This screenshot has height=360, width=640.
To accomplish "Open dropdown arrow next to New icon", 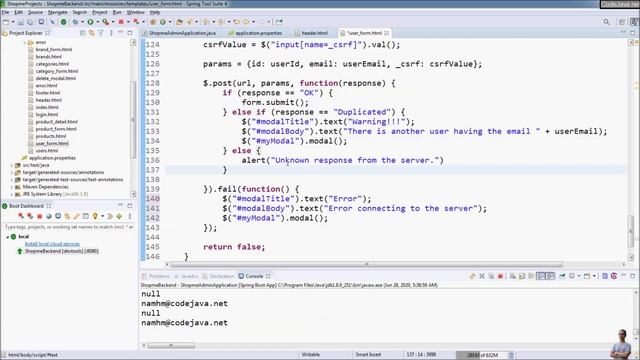I will pyautogui.click(x=13, y=22).
